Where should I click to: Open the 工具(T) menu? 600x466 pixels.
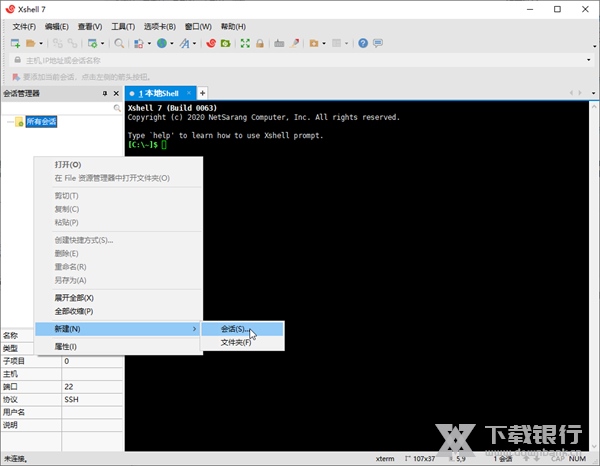tap(123, 26)
